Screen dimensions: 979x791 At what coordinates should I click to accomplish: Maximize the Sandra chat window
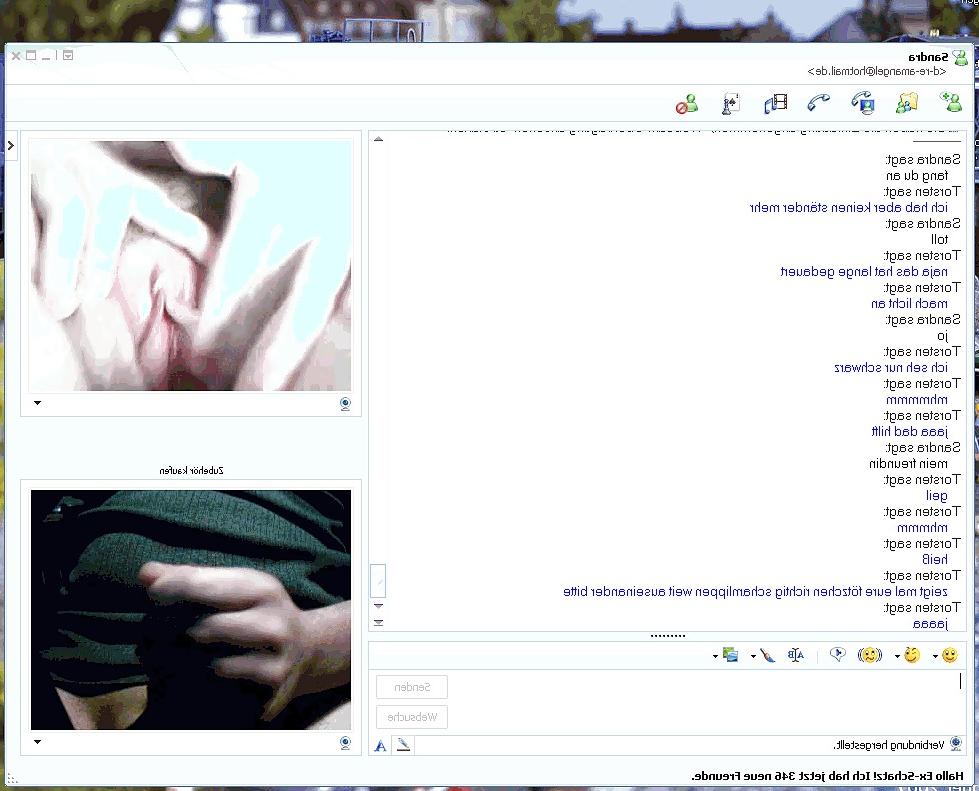pyautogui.click(x=31, y=55)
